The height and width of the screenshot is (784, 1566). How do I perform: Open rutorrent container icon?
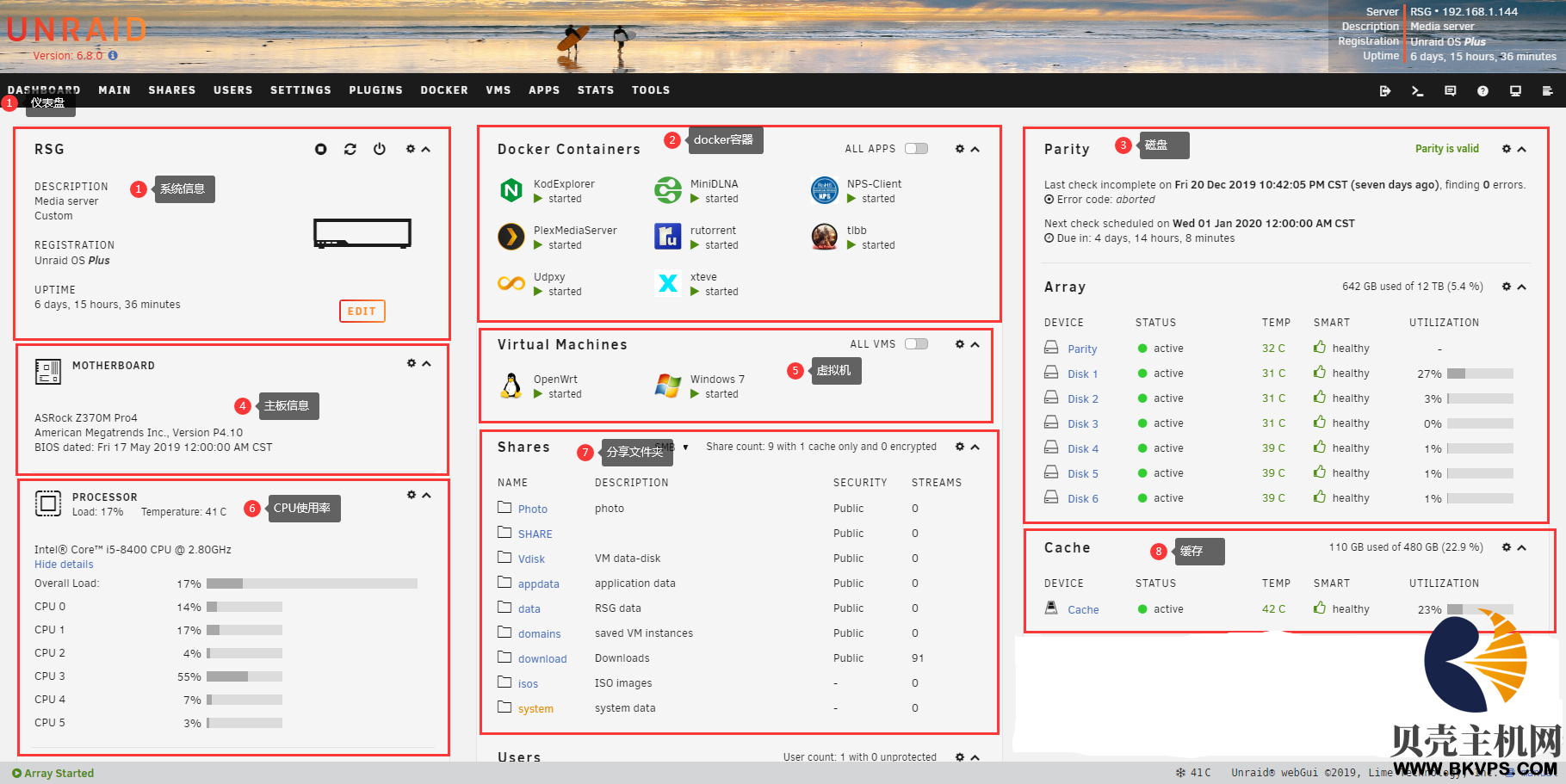[668, 237]
